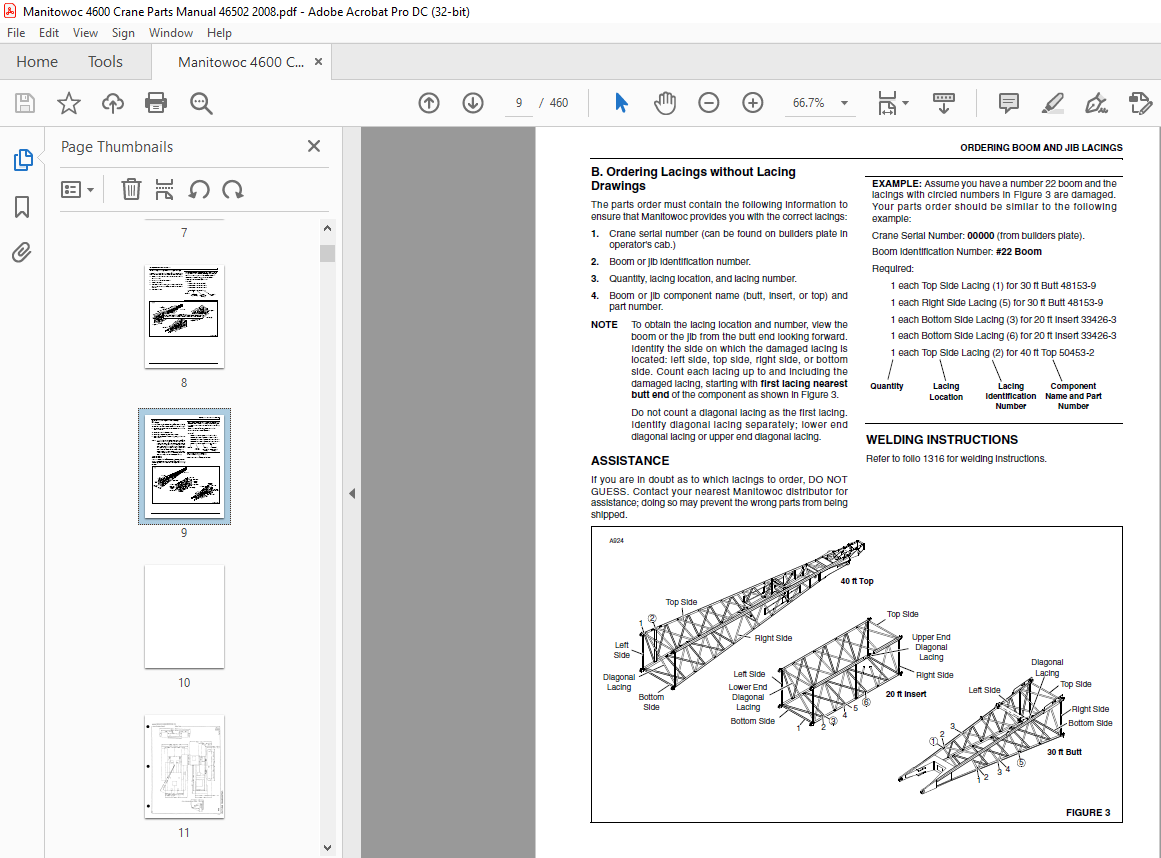Open the thumbnails options dropdown
This screenshot has width=1161, height=858.
click(77, 190)
